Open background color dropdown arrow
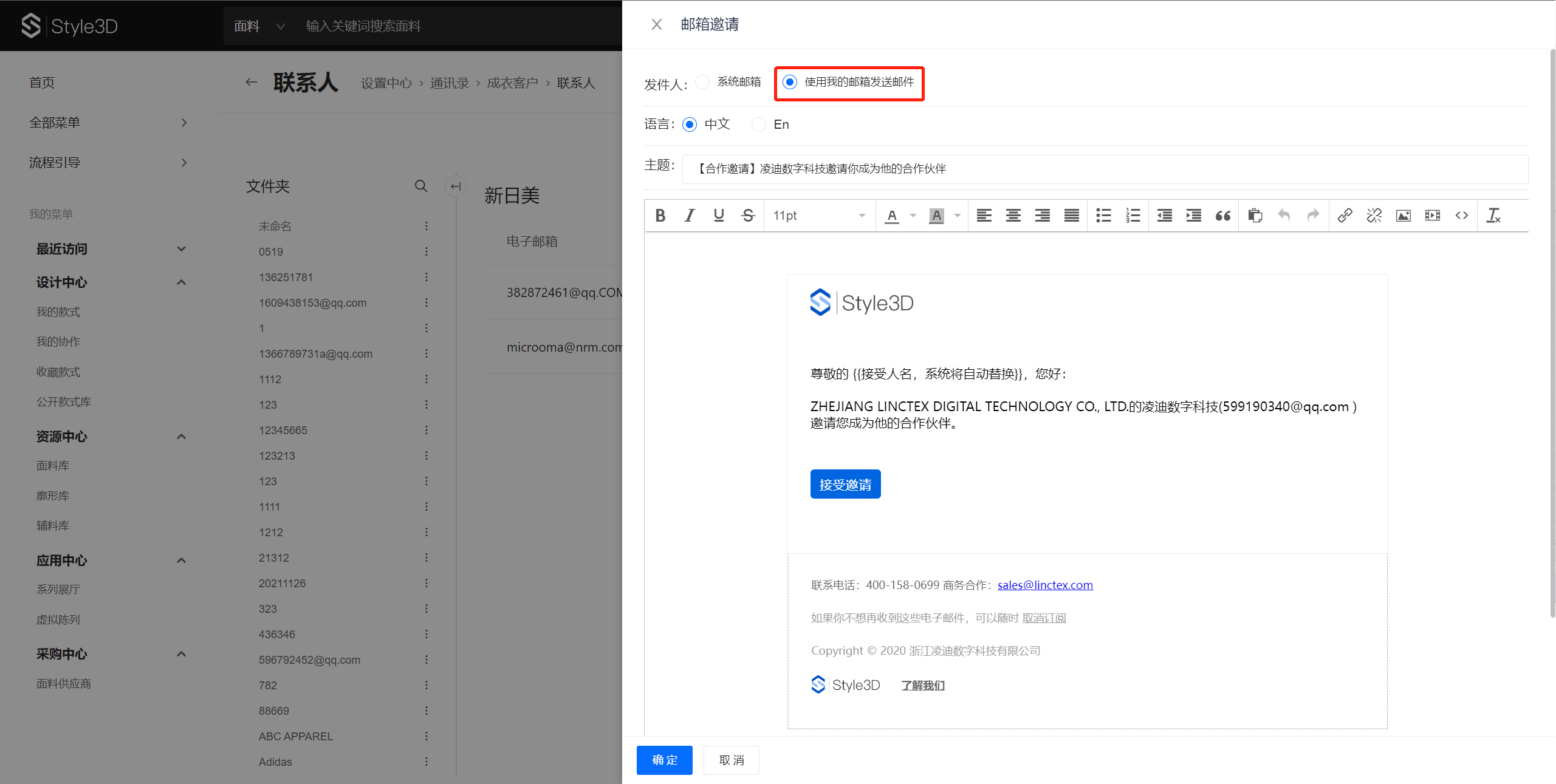 tap(957, 216)
